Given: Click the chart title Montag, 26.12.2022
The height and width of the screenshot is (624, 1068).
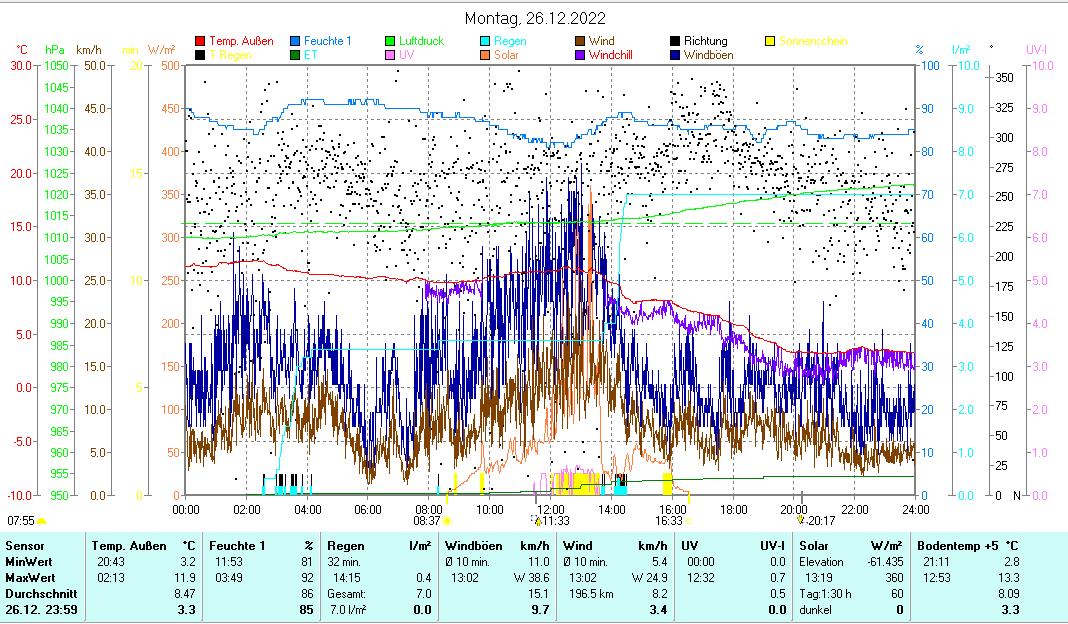Looking at the screenshot, I should point(535,18).
